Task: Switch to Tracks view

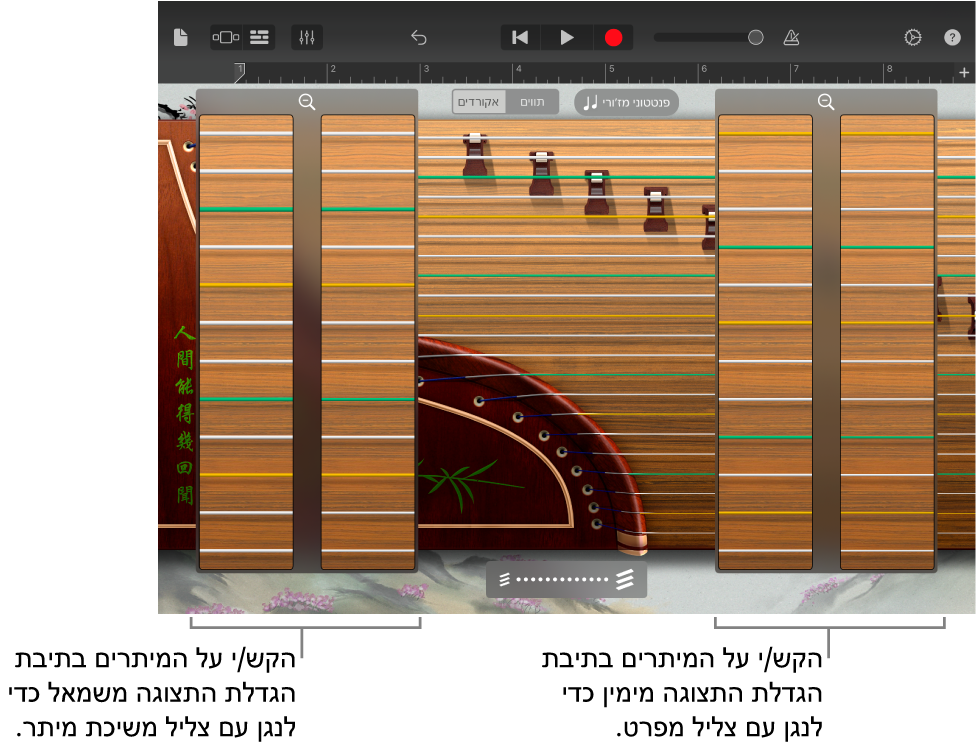Action: pos(259,38)
